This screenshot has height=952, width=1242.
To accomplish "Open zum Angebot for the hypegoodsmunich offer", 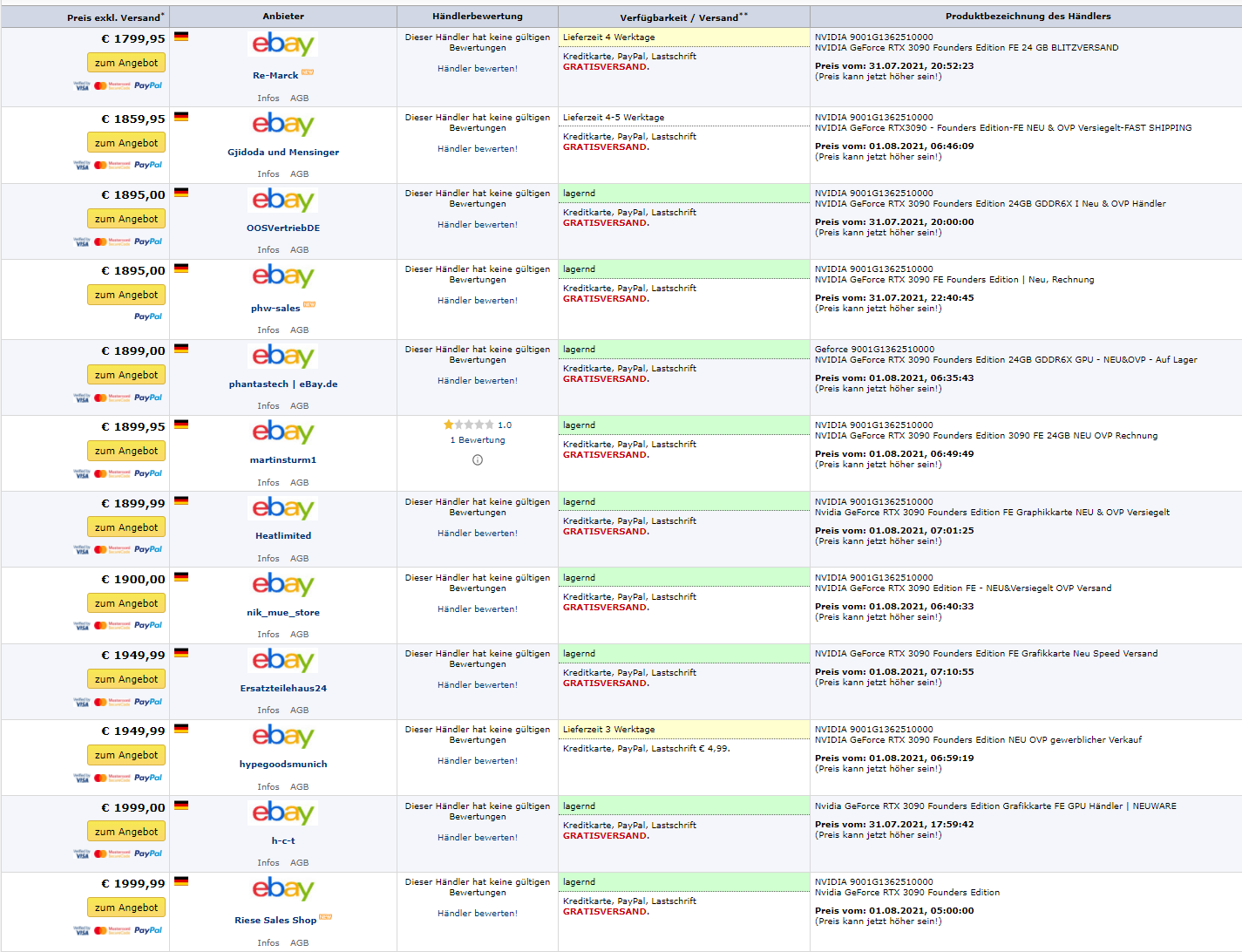I will click(126, 755).
